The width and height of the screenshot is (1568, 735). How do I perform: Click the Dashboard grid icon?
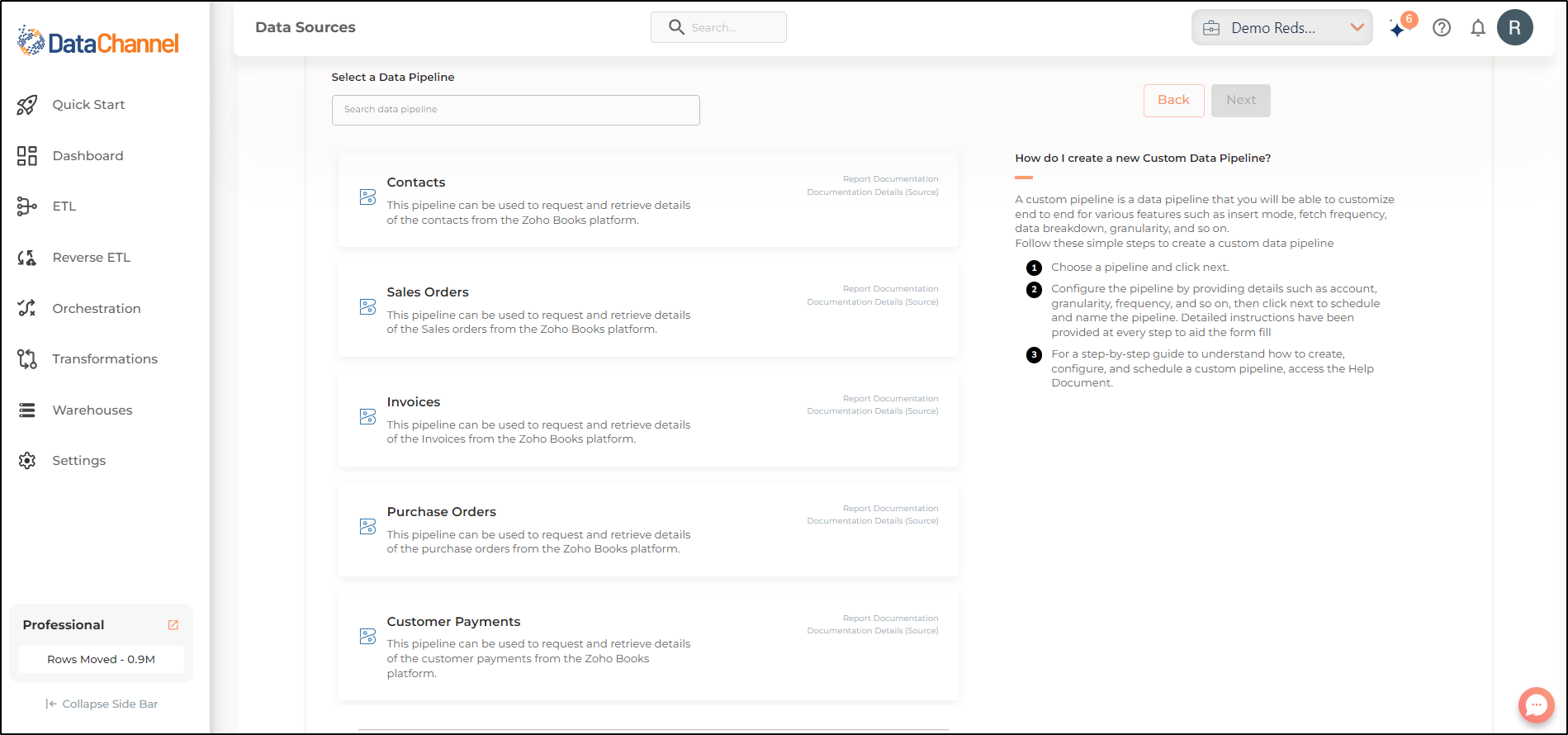pos(27,156)
